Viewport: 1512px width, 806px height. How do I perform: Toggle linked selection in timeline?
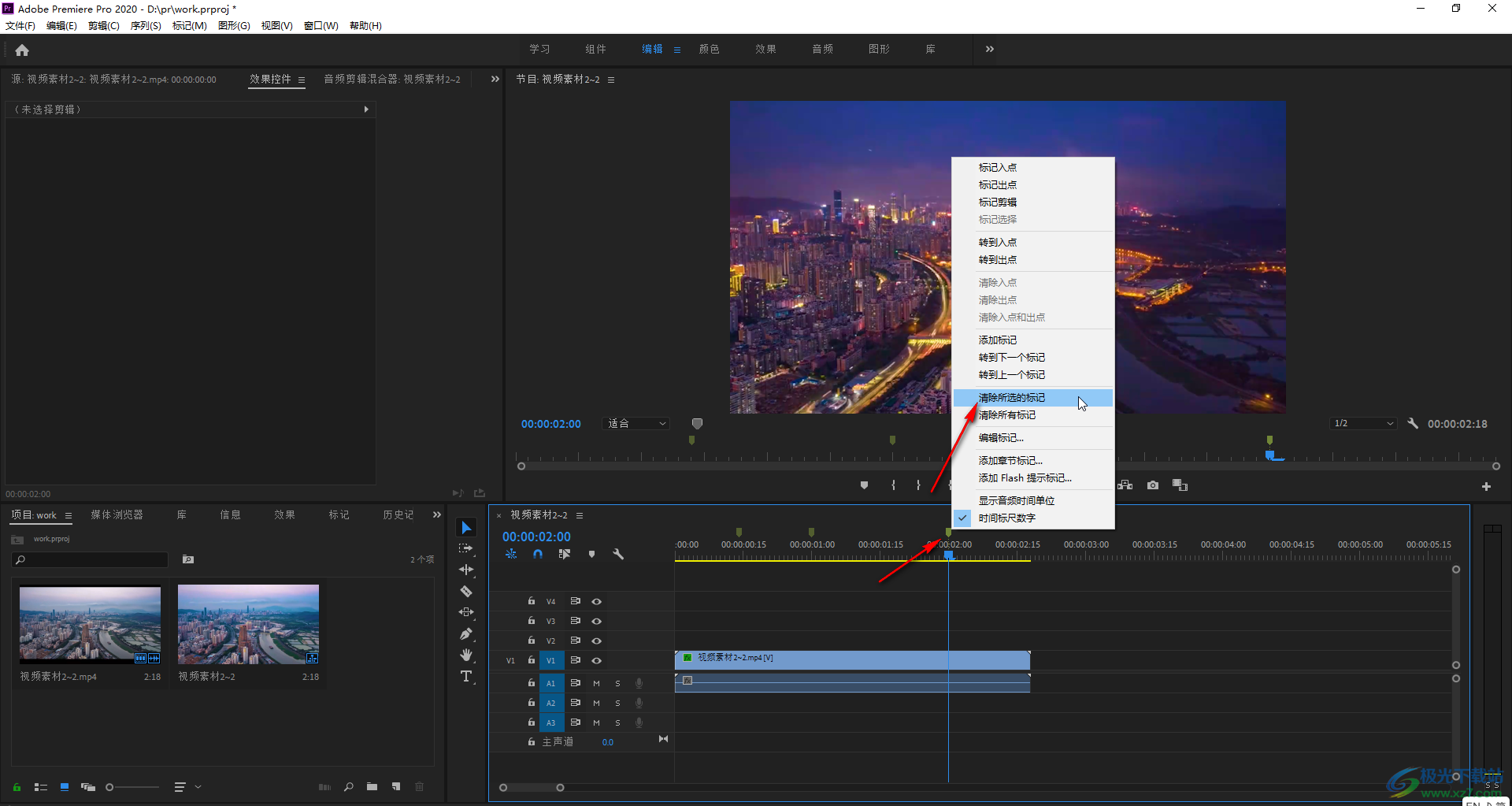point(564,554)
